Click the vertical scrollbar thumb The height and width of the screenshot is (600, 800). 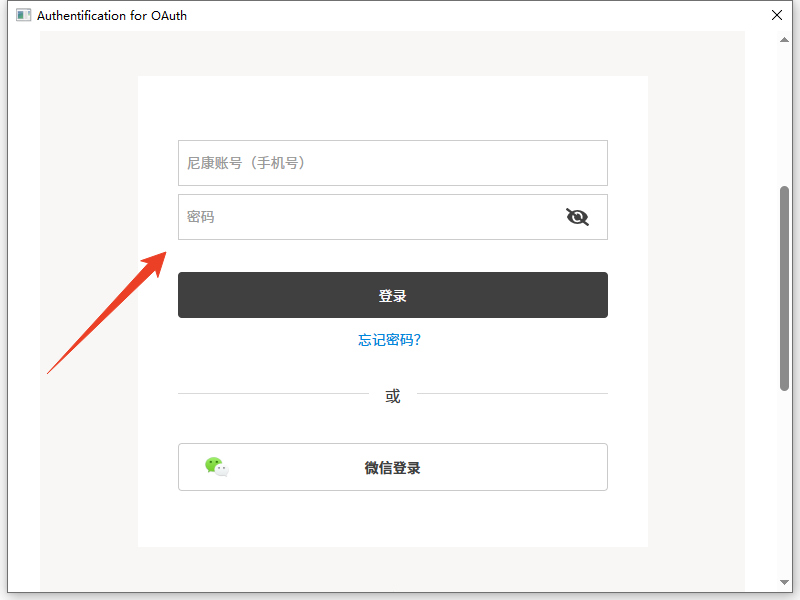pos(785,288)
